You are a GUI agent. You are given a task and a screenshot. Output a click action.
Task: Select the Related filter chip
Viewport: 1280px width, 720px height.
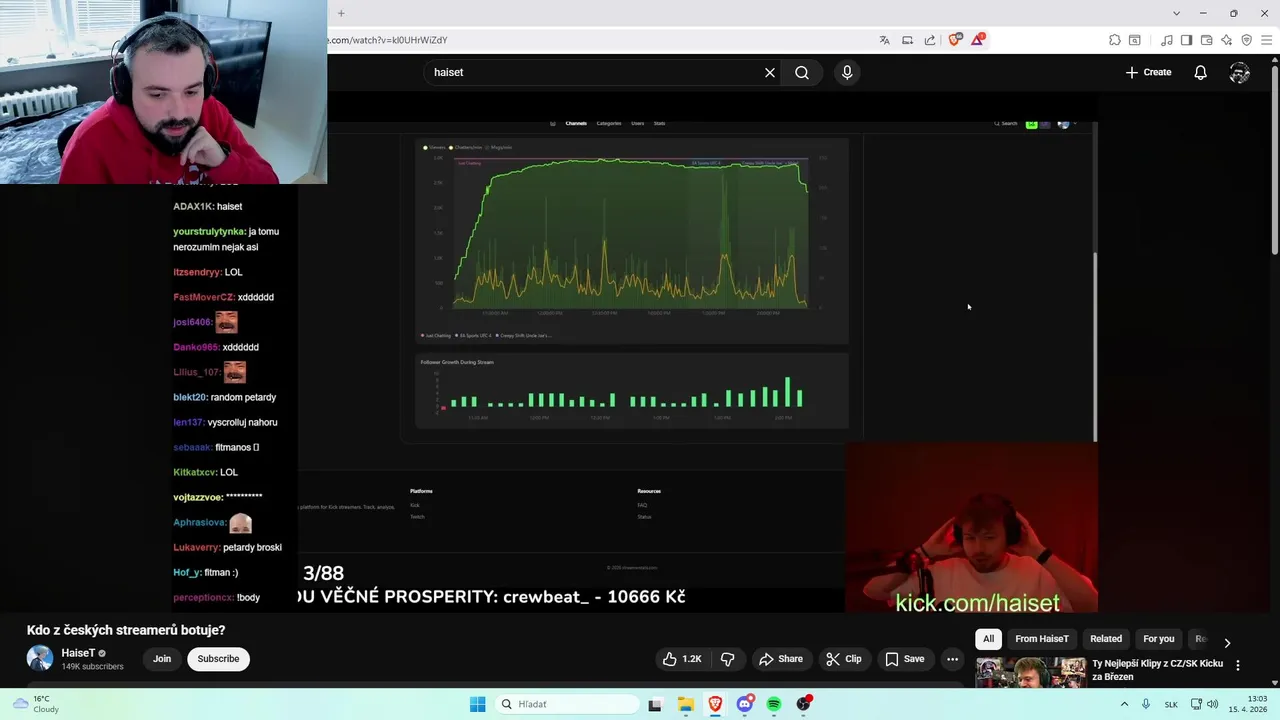[x=1106, y=639]
